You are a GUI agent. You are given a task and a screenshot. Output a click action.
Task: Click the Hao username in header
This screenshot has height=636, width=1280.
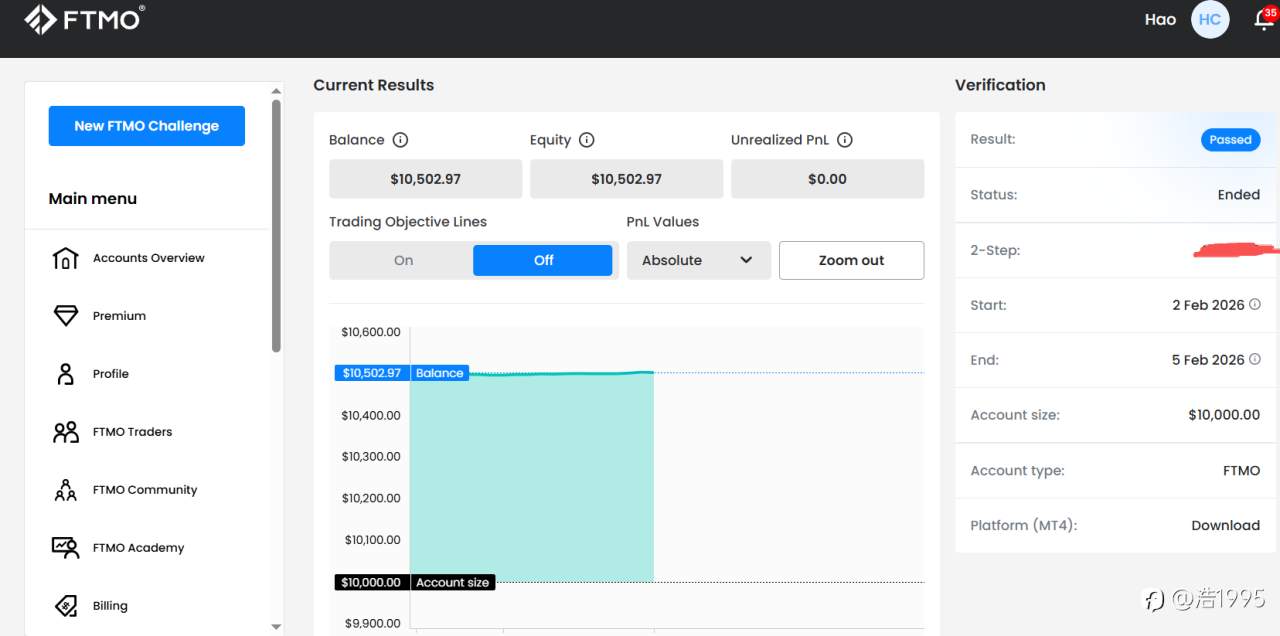[x=1160, y=19]
